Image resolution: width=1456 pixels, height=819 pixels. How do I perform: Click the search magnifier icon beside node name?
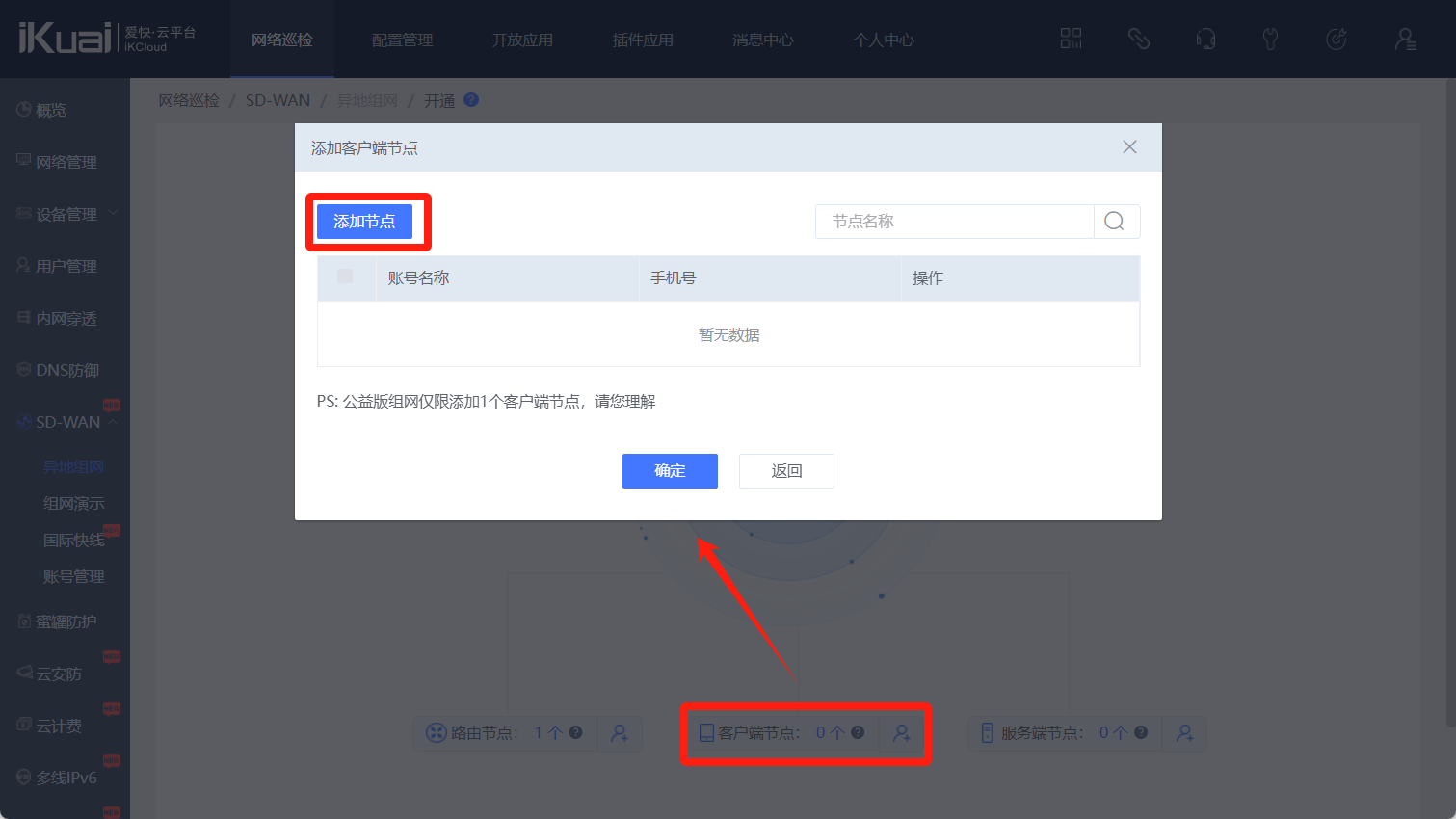pyautogui.click(x=1115, y=222)
